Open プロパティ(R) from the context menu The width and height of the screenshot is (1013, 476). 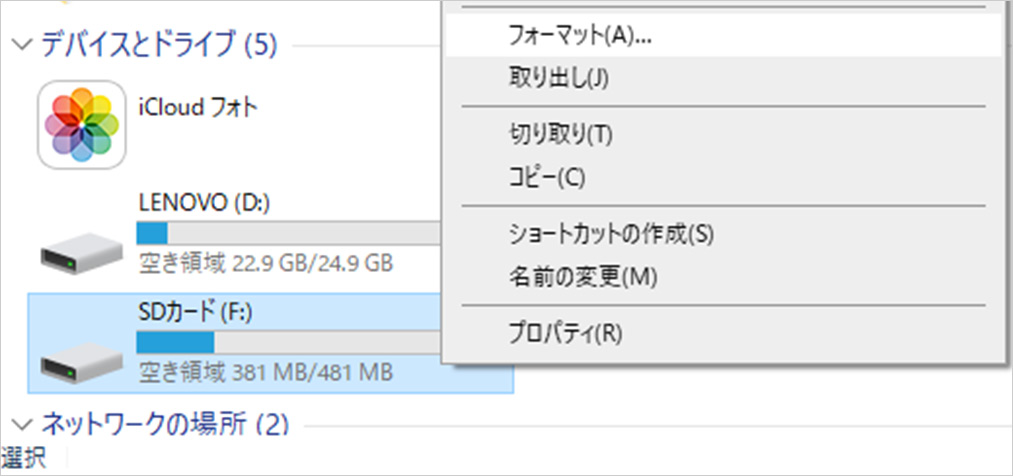(565, 332)
